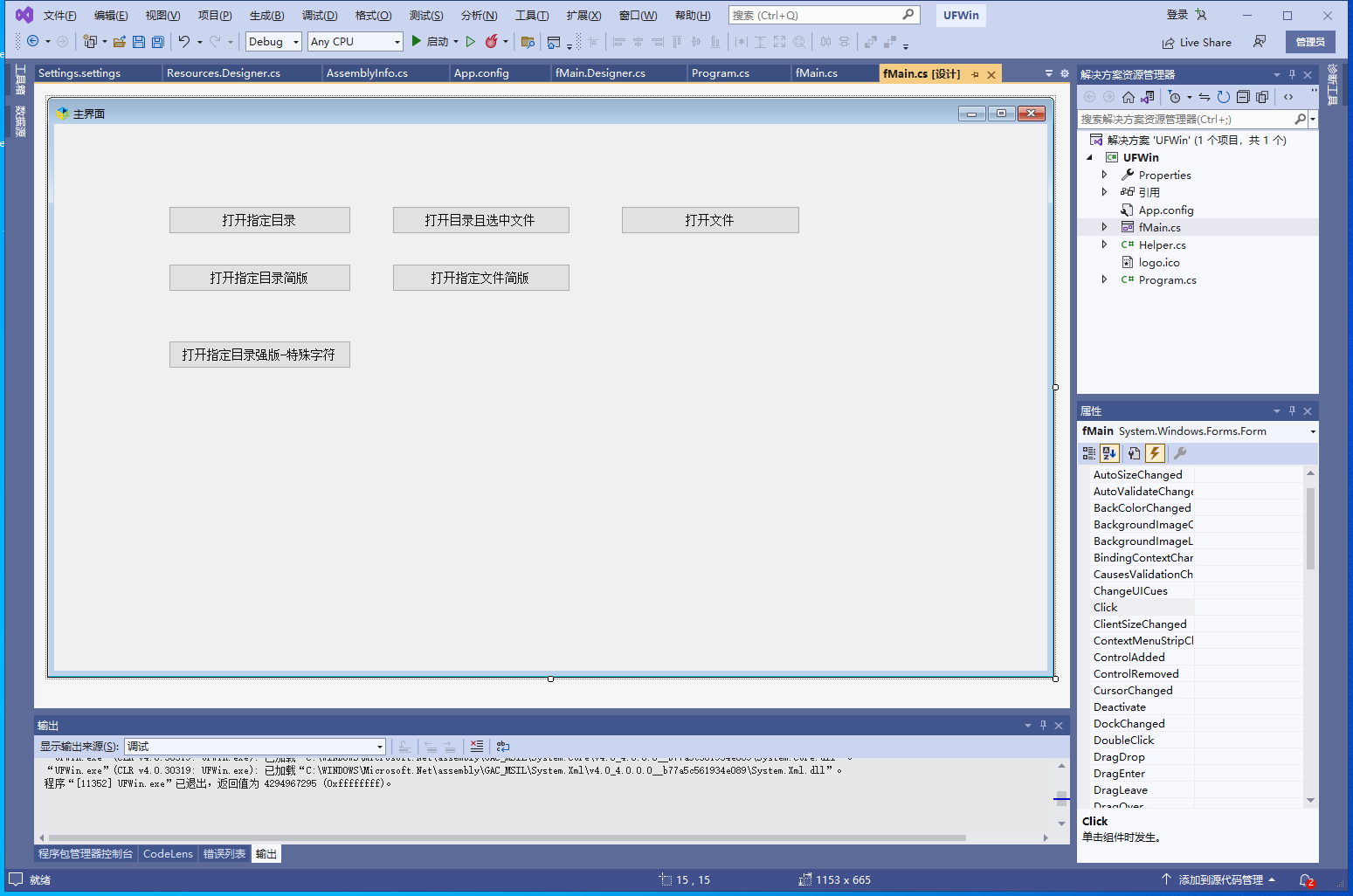Image resolution: width=1353 pixels, height=896 pixels.
Task: Show Properties page icon in Properties panel
Action: pyautogui.click(x=1134, y=453)
